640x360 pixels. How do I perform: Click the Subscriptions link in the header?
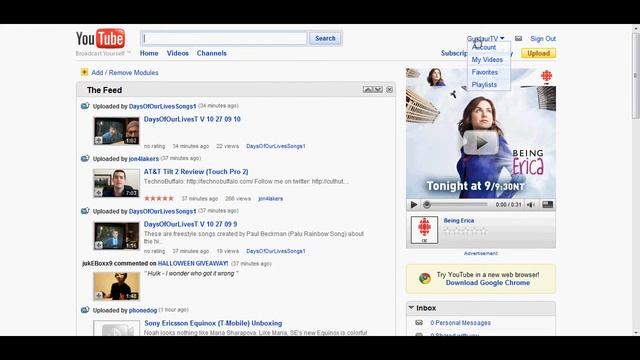(454, 53)
